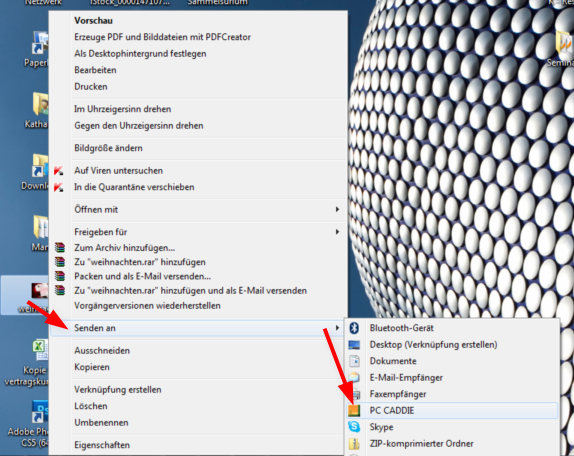Choose Bildgröße ändern entry
Image resolution: width=574 pixels, height=456 pixels.
coord(108,148)
